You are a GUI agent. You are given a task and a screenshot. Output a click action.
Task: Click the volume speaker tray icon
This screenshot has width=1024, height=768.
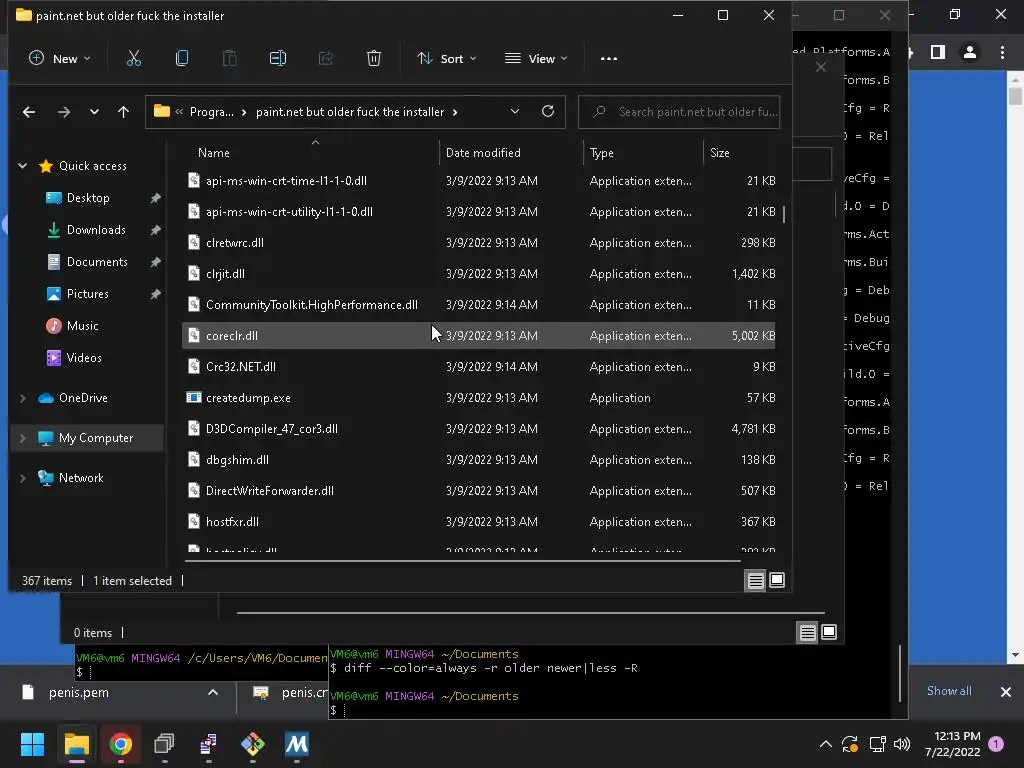tap(902, 744)
